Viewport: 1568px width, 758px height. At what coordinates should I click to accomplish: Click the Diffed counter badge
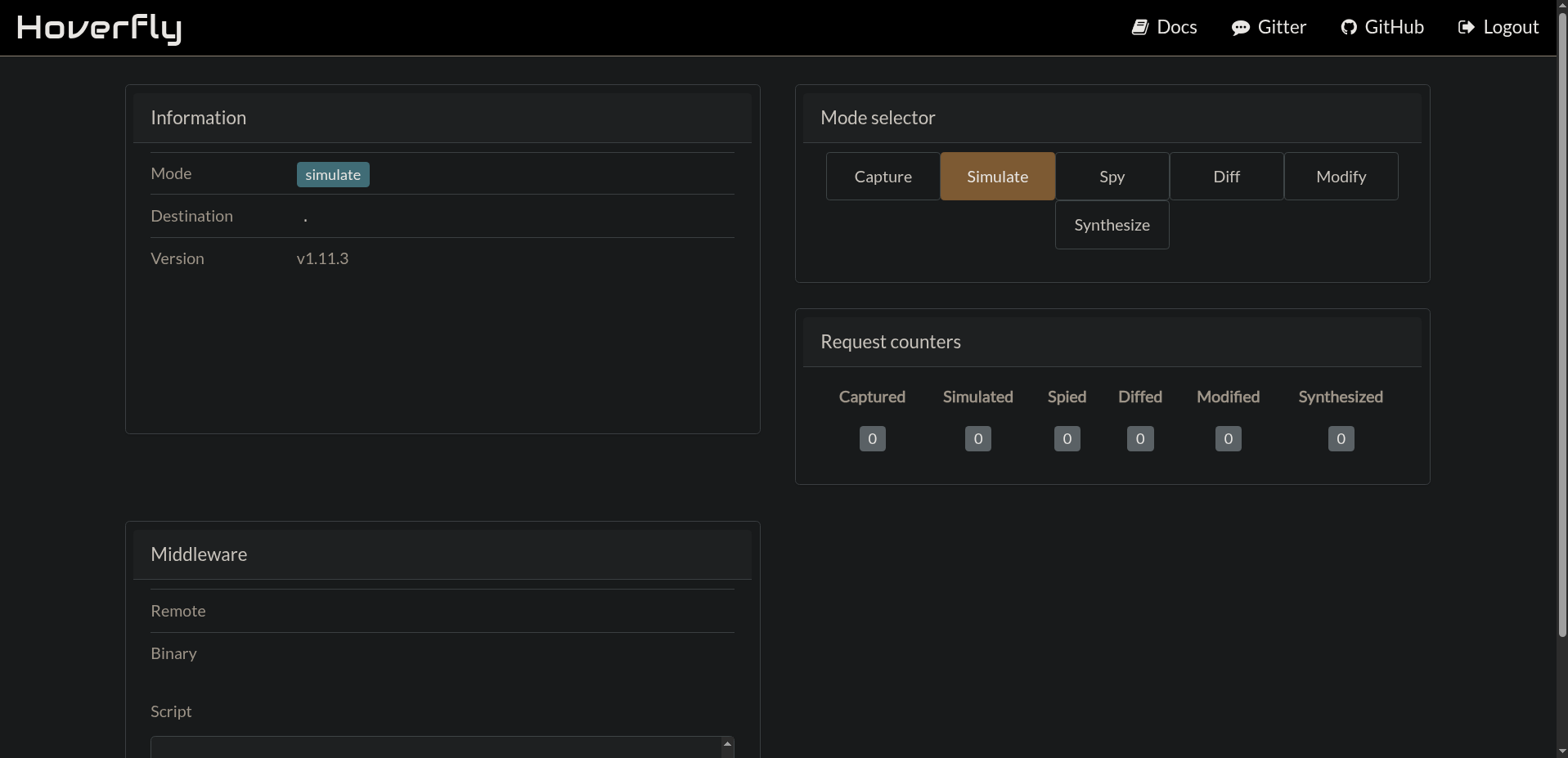(x=1140, y=439)
